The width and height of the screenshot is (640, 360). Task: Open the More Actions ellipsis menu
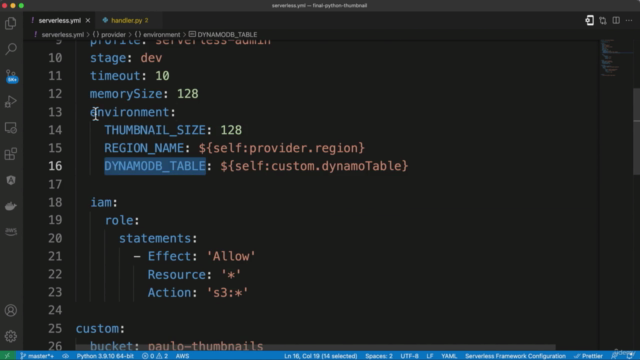coord(629,20)
